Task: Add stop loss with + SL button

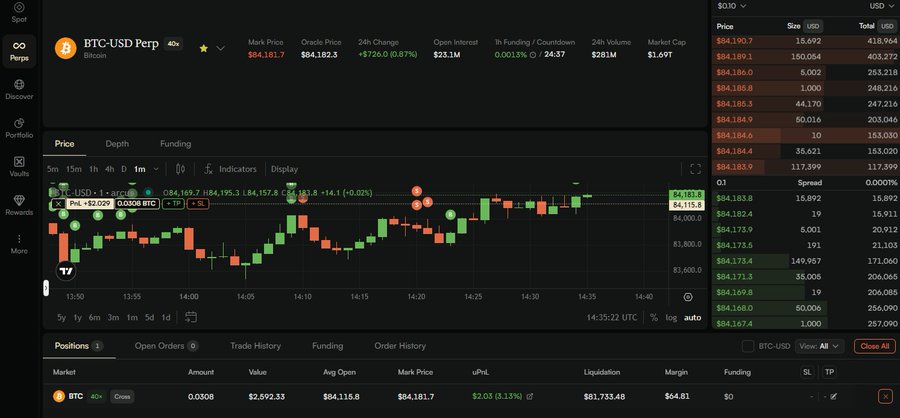Action: pos(197,203)
